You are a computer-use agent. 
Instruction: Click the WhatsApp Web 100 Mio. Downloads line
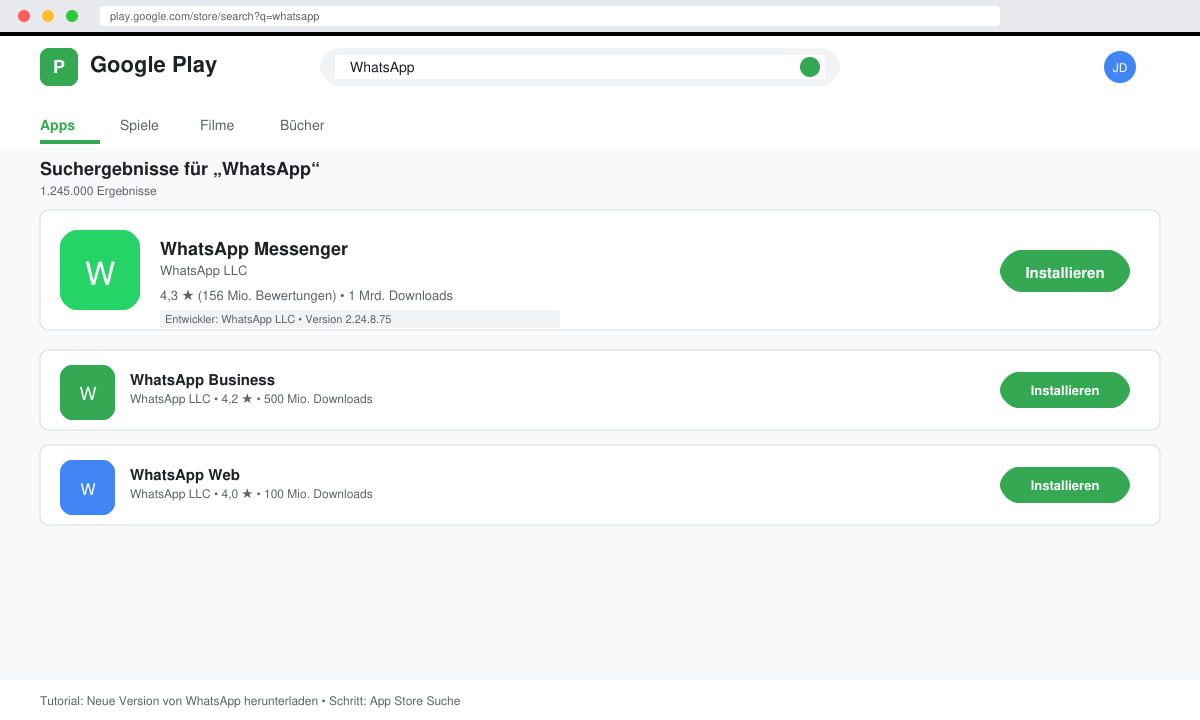[251, 494]
